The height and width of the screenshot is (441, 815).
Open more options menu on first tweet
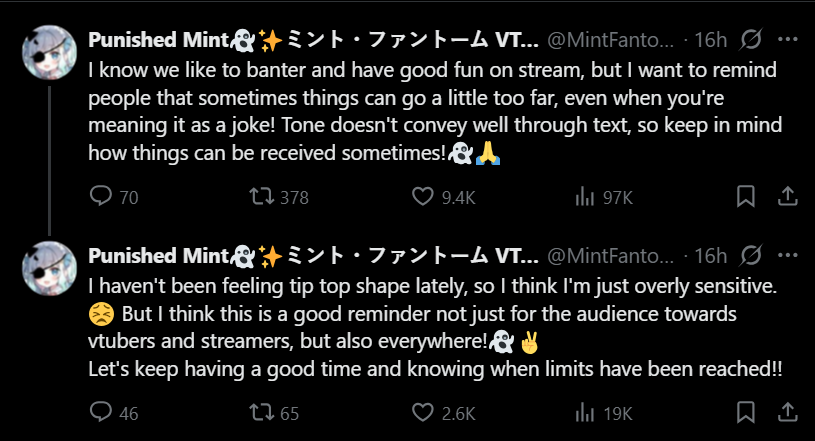click(x=788, y=40)
